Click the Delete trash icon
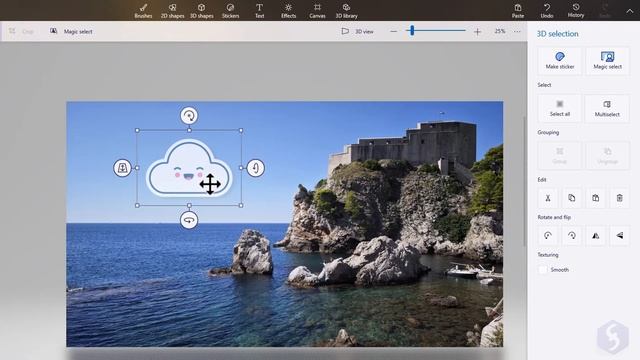 pyautogui.click(x=620, y=198)
